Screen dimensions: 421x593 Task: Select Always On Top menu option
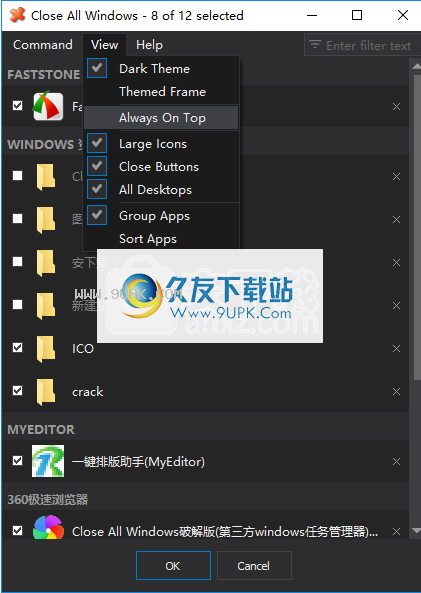tap(162, 118)
